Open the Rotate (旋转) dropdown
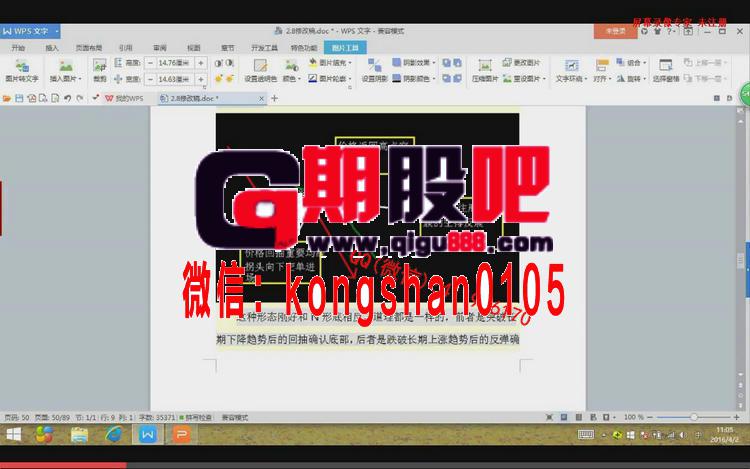 pos(633,77)
